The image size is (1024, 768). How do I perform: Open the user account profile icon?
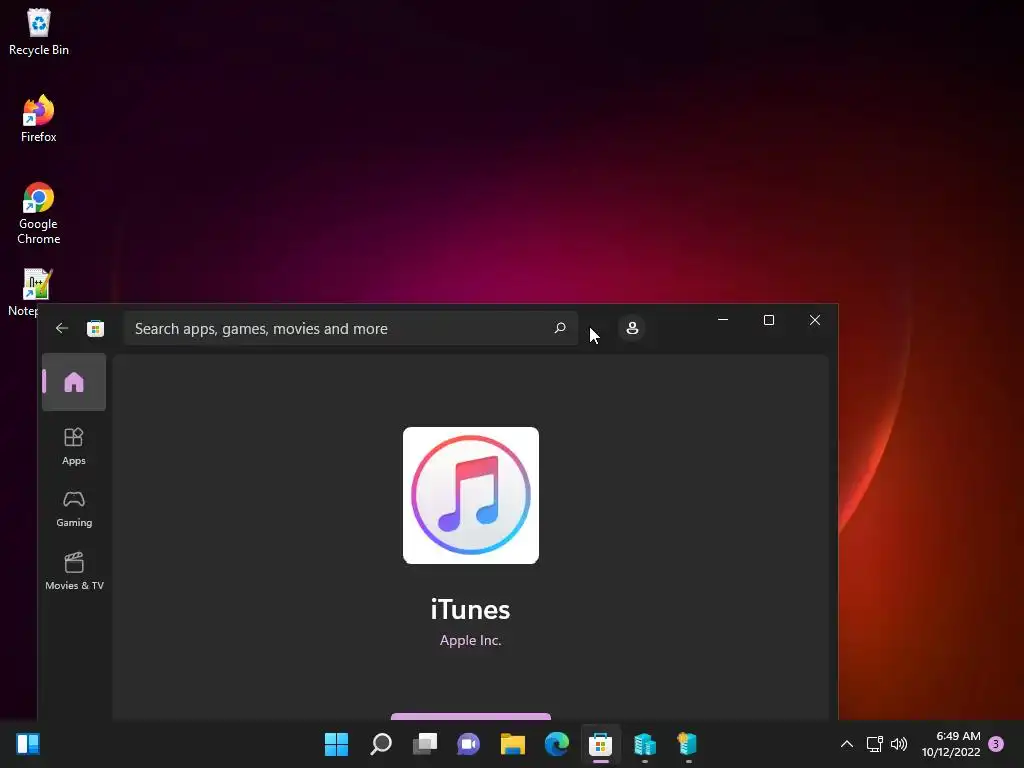(x=632, y=328)
